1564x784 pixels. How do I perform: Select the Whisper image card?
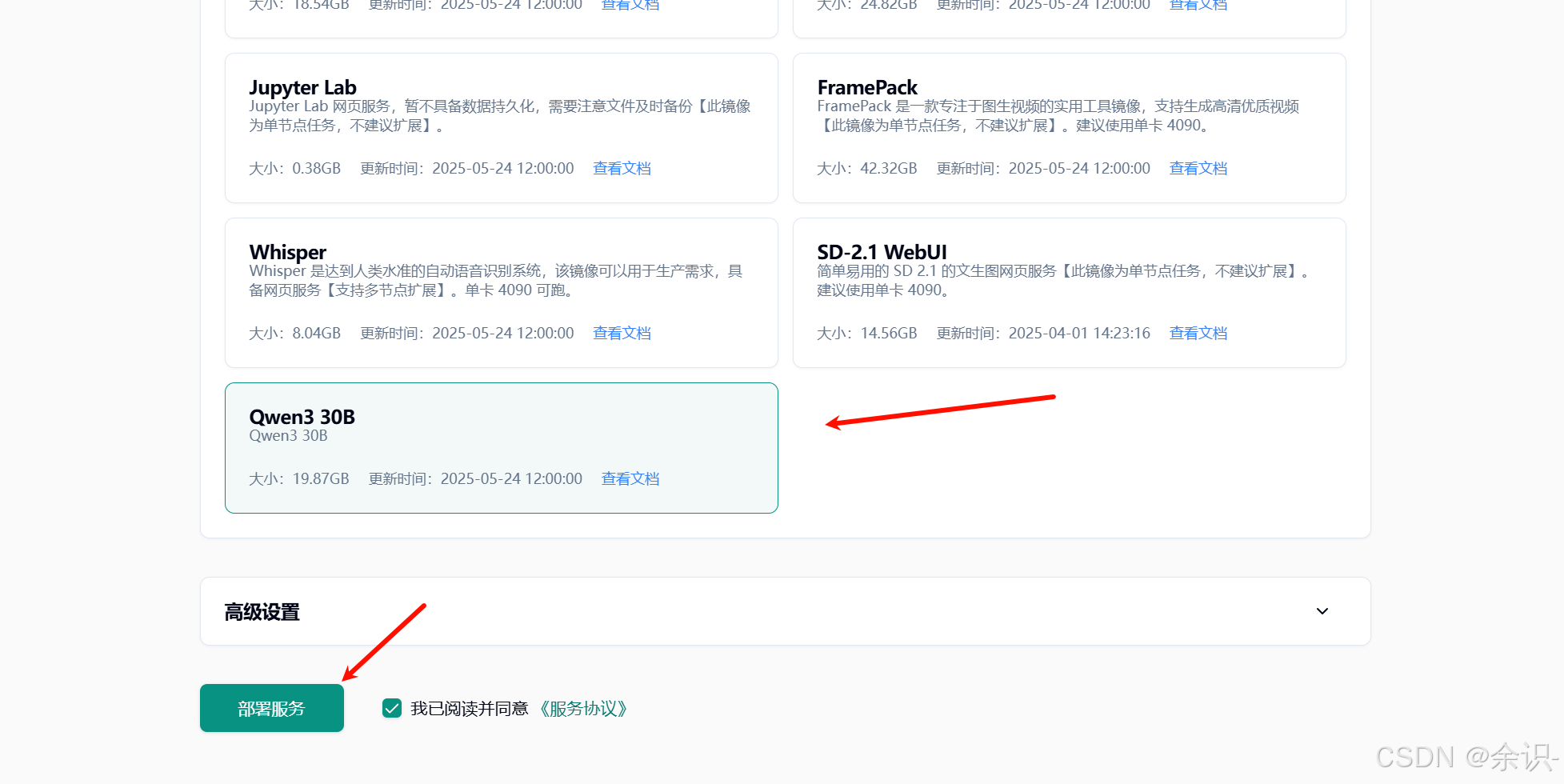tap(502, 293)
